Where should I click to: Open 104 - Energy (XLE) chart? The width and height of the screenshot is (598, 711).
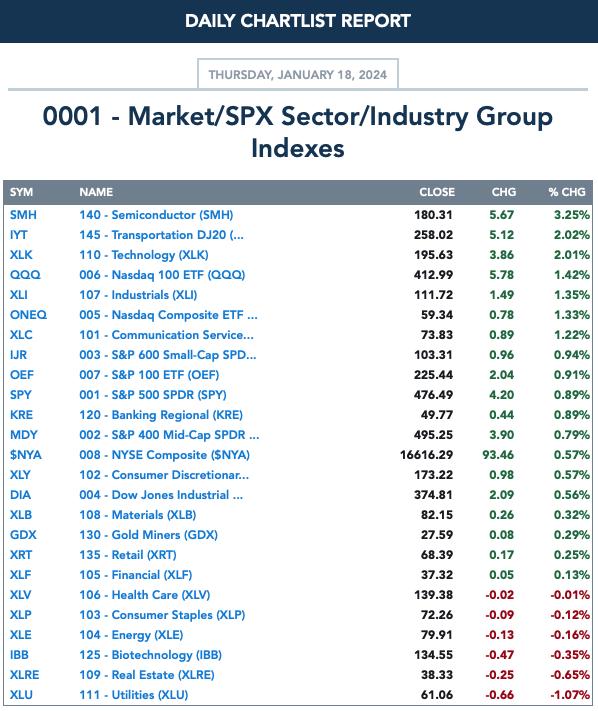click(x=131, y=635)
